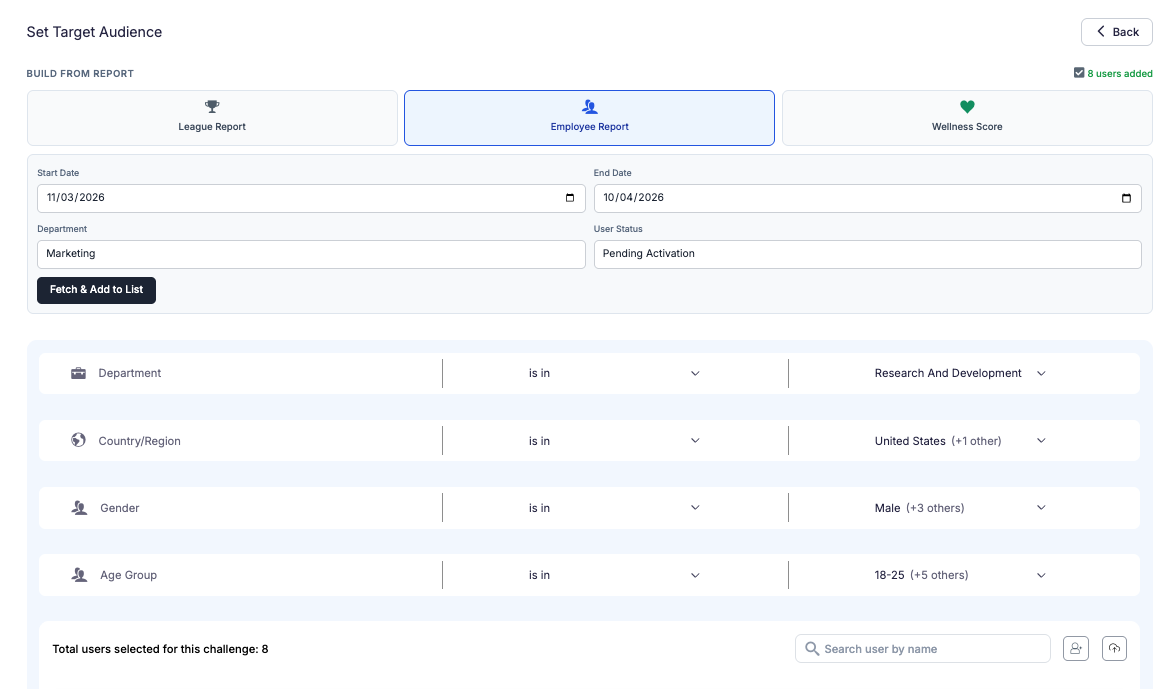Click the globe icon beside Country/Region
The image size is (1167, 689).
[78, 440]
